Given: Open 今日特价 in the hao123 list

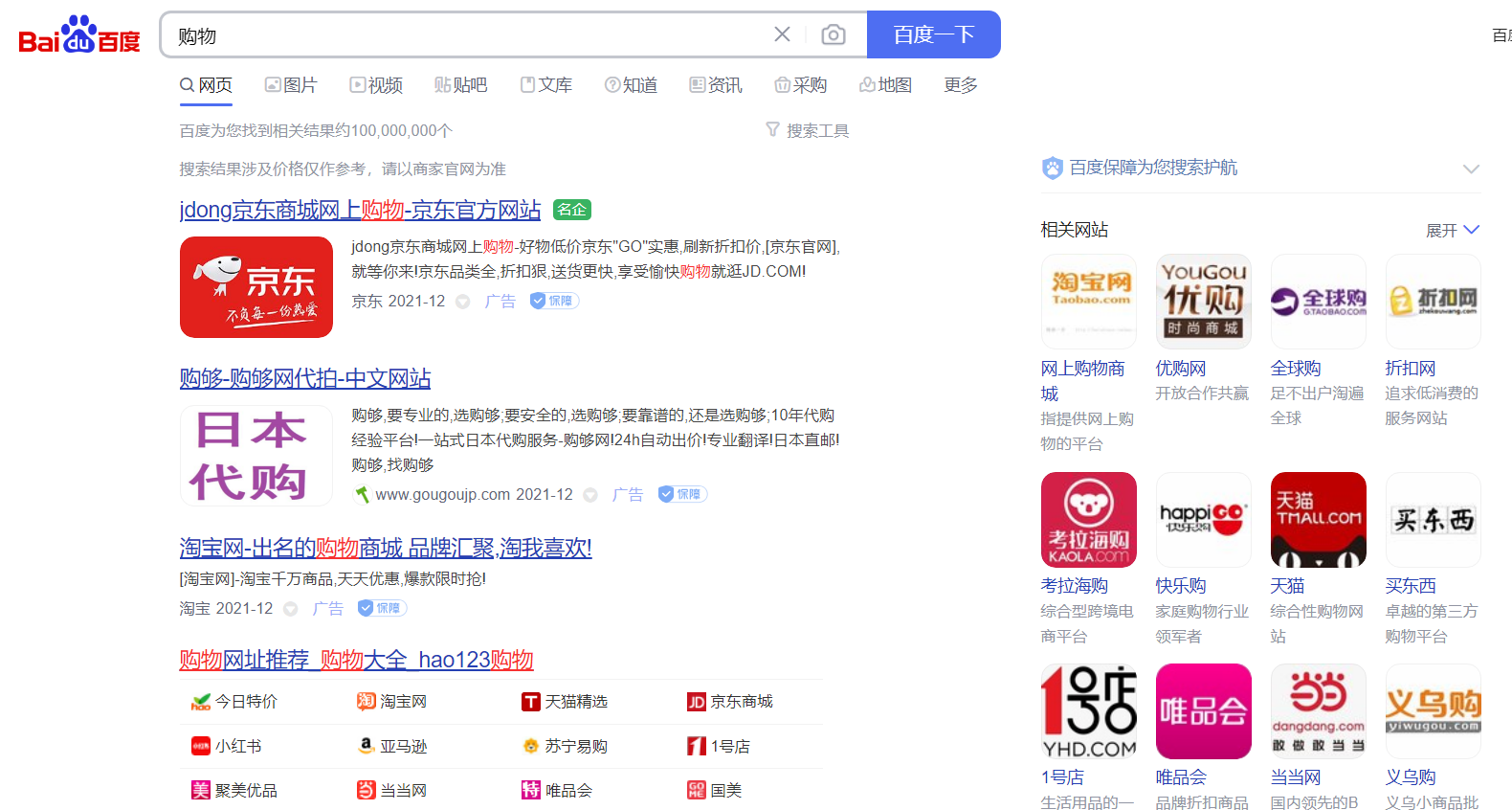Looking at the screenshot, I should (x=234, y=702).
